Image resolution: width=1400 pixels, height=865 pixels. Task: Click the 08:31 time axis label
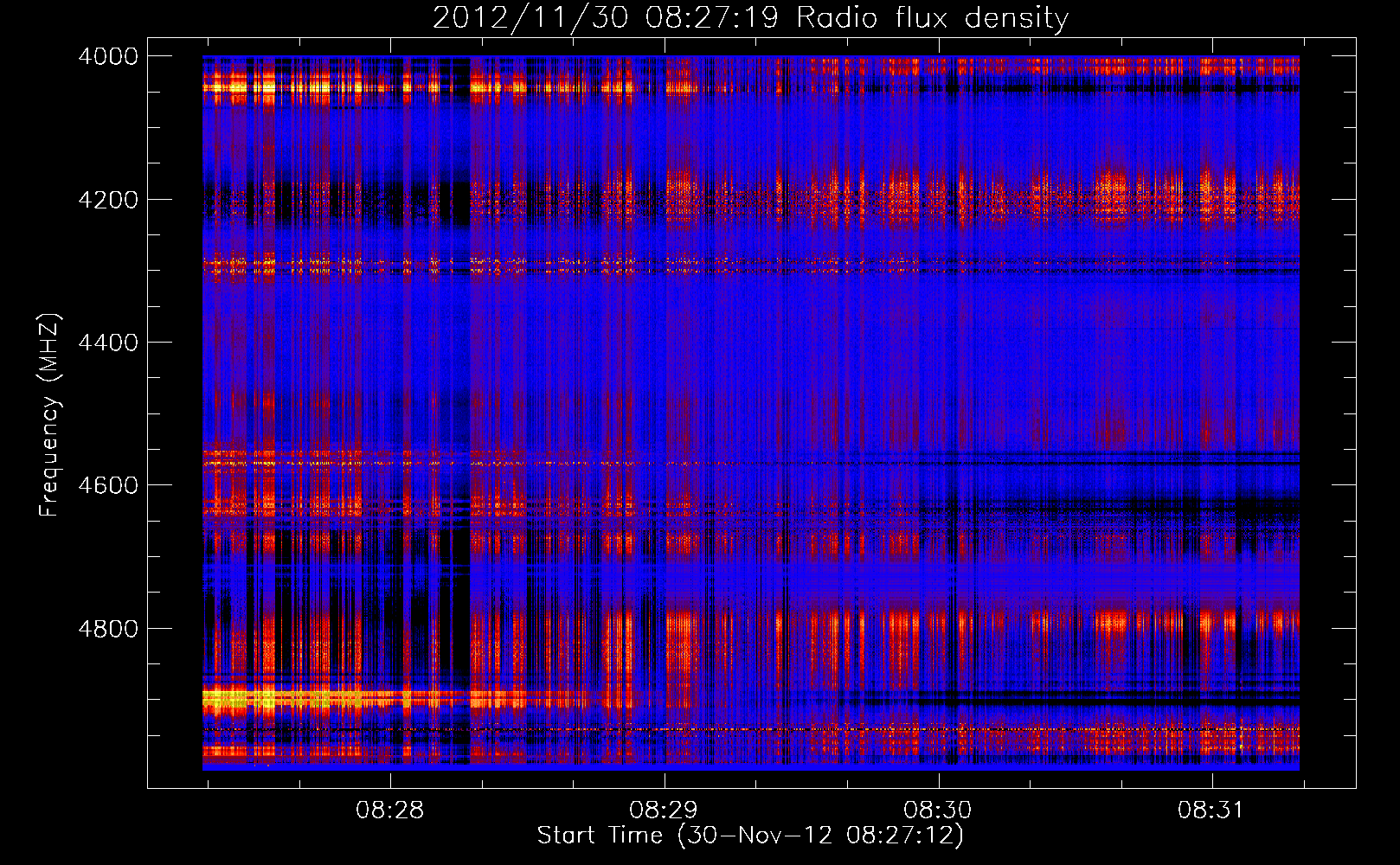1211,811
